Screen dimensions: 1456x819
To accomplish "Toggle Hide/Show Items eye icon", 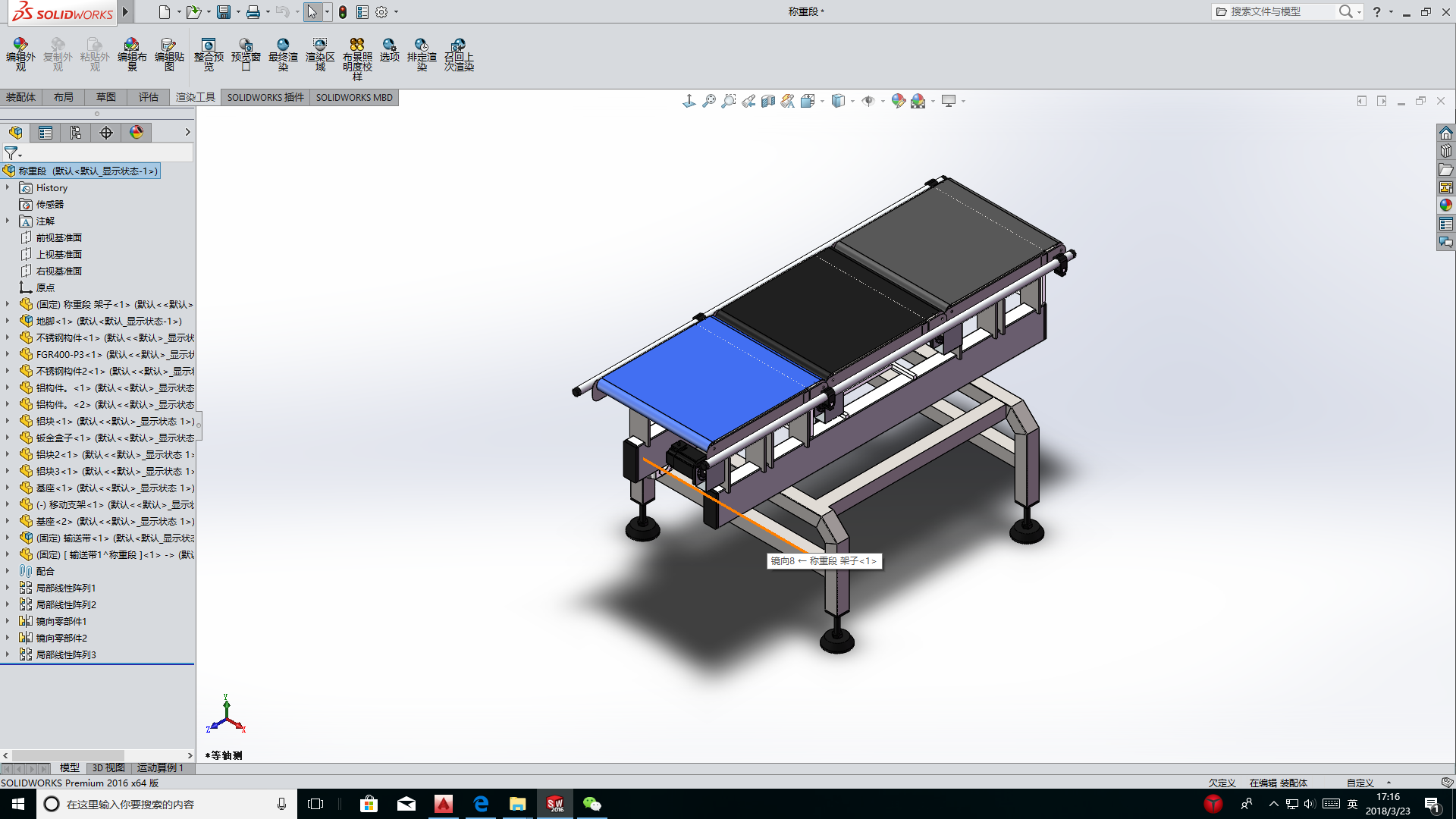I will (869, 100).
